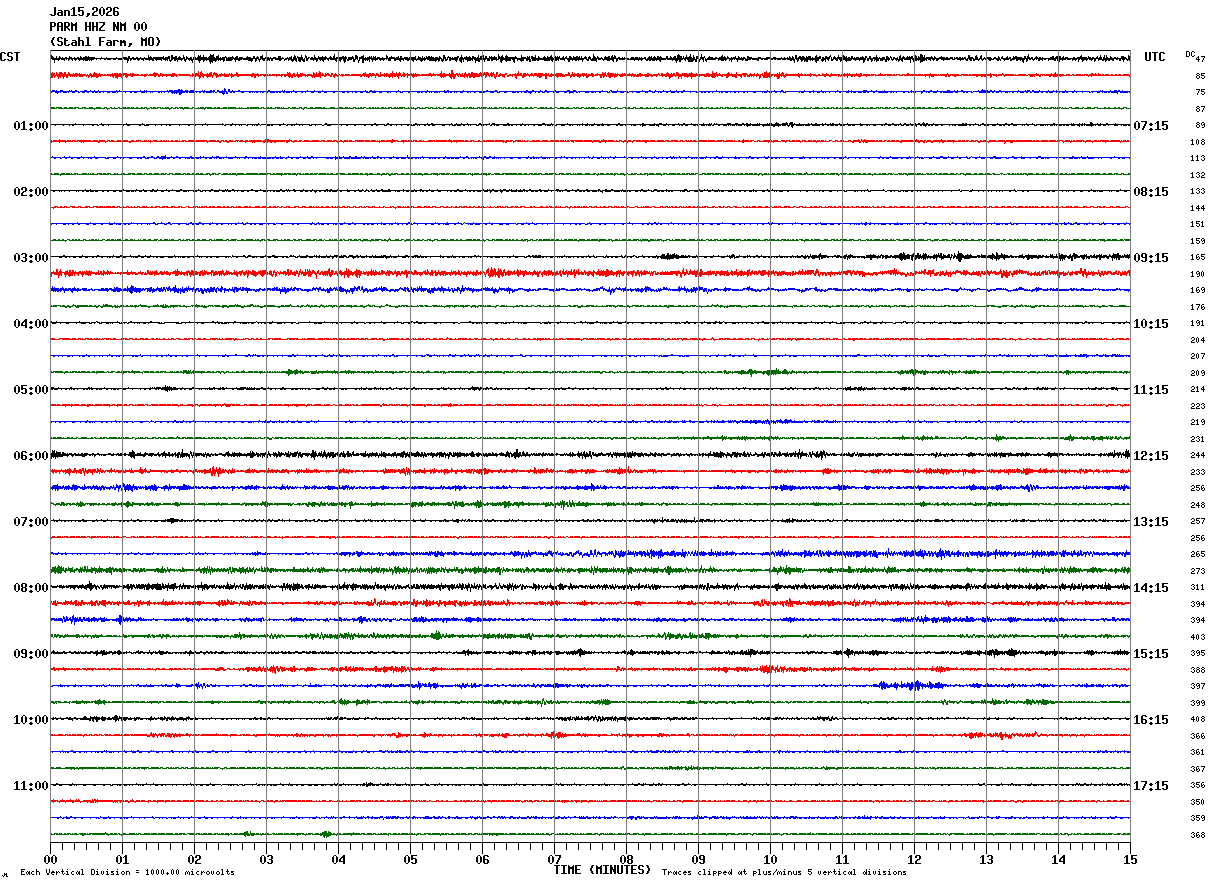Click the (Stahl Farm, MO) location label
The width and height of the screenshot is (1210, 886).
coord(105,42)
